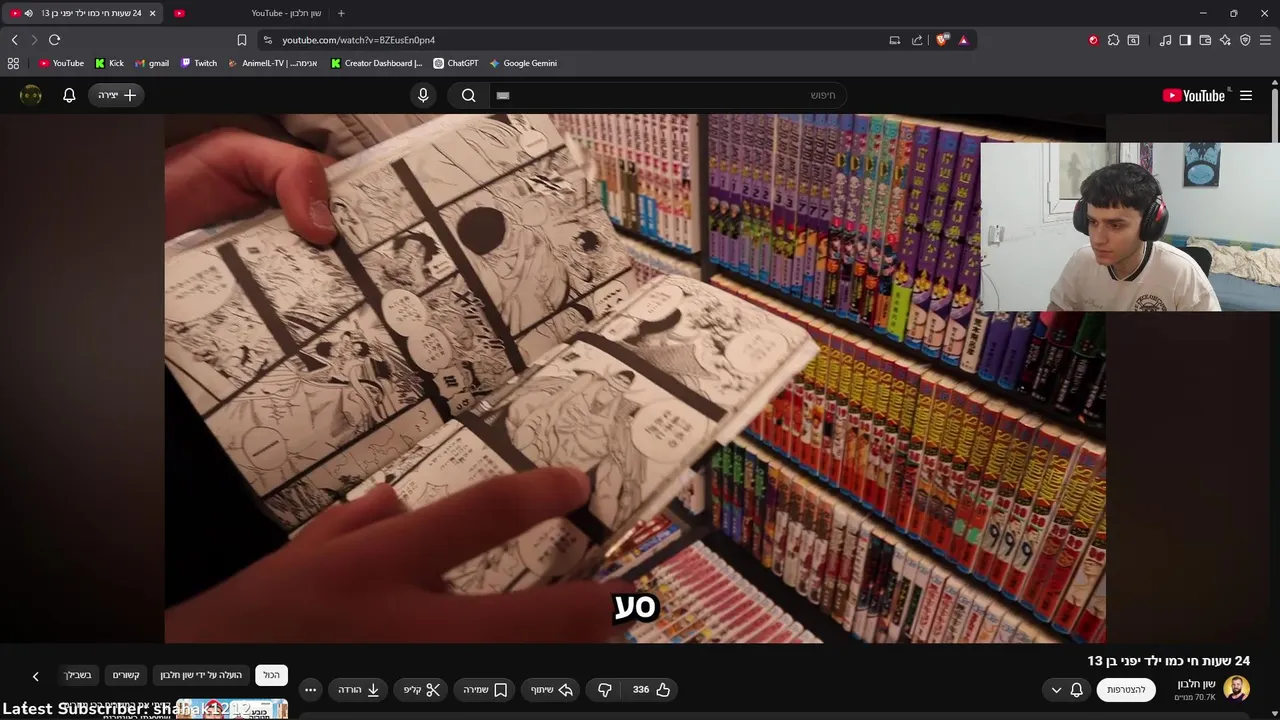The image size is (1280, 720).
Task: Open the ChatGPT bookmark
Action: 456,63
